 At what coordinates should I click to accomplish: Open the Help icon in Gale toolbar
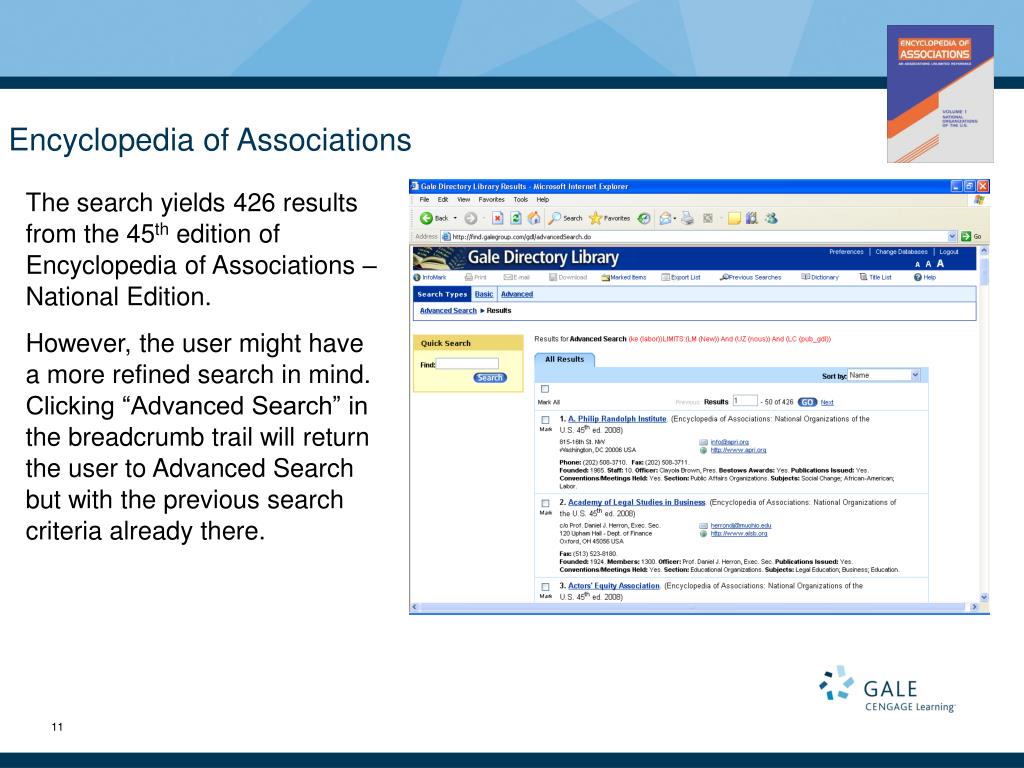tap(925, 278)
